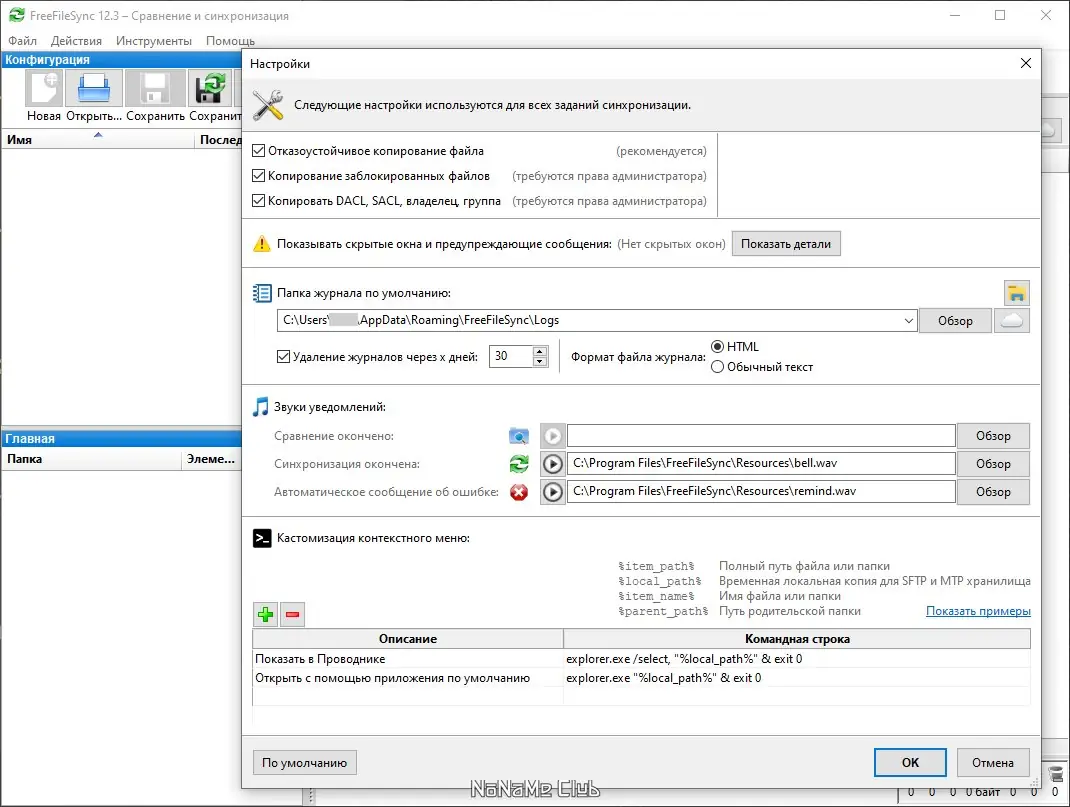Select HTML log format radio button

pyautogui.click(x=717, y=347)
